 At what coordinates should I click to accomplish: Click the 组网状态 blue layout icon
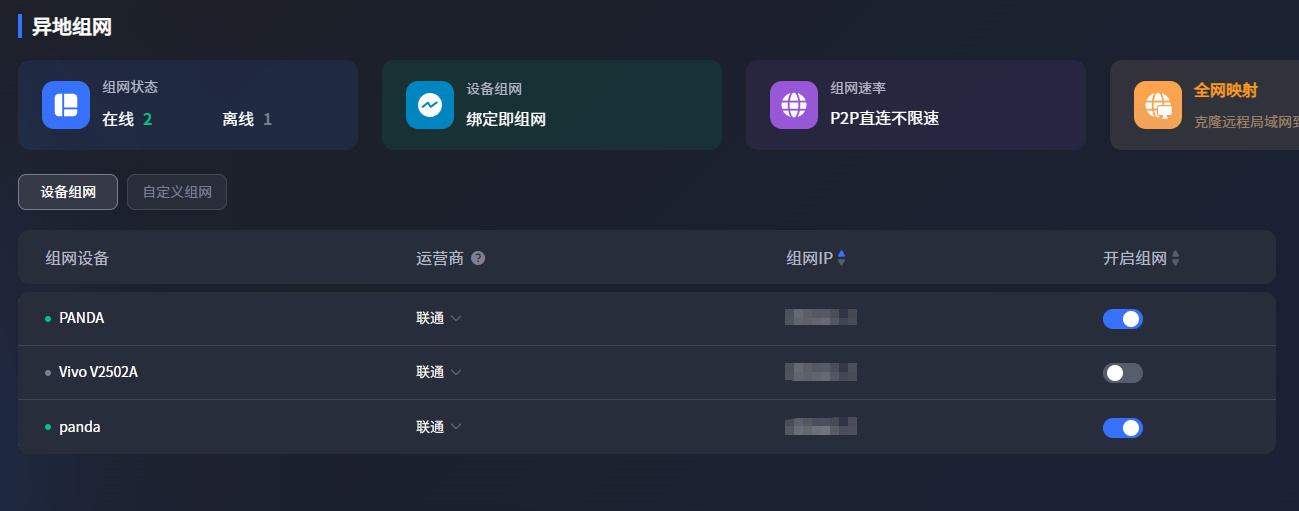(66, 105)
